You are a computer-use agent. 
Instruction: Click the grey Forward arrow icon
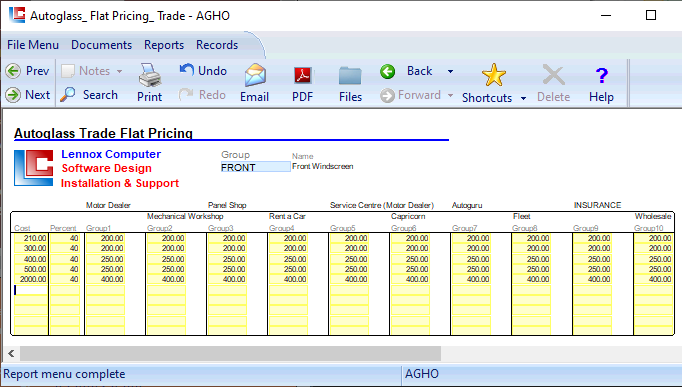click(x=387, y=95)
